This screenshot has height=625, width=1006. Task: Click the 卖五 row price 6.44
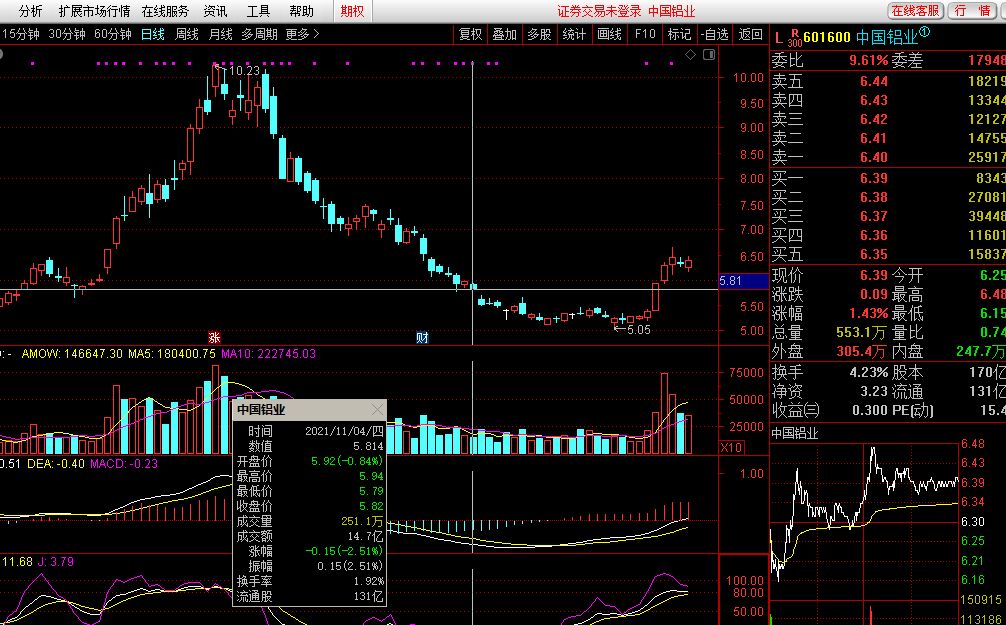874,81
